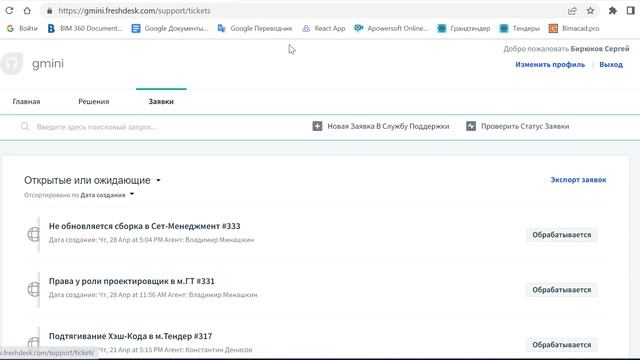Open ticket #333 about Сет-Менеджмент
This screenshot has width=640, height=360.
click(144, 226)
